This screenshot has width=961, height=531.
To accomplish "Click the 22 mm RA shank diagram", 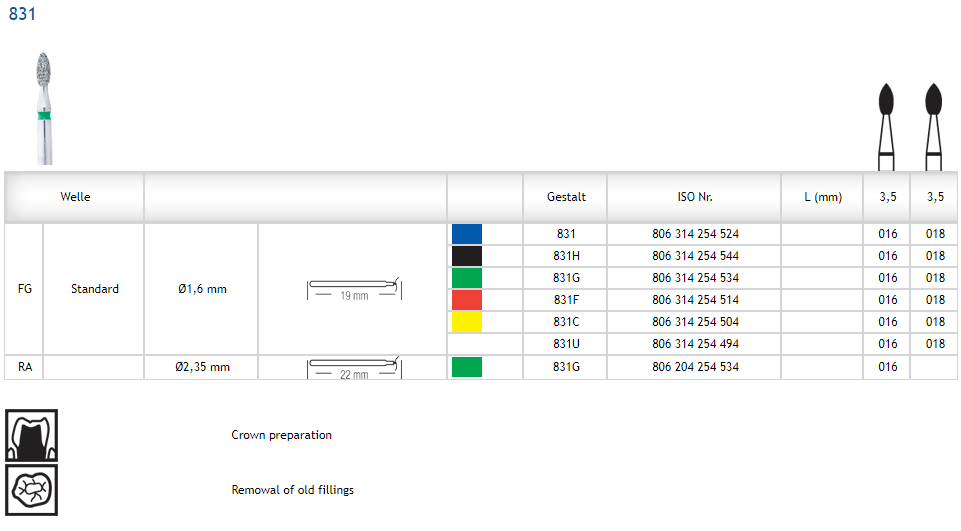I will [353, 367].
